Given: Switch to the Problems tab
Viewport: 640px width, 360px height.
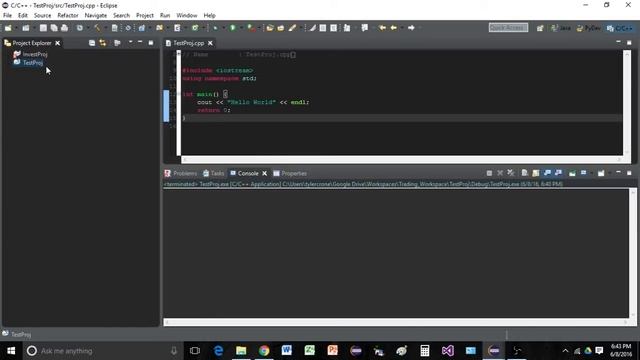Looking at the screenshot, I should [x=181, y=173].
